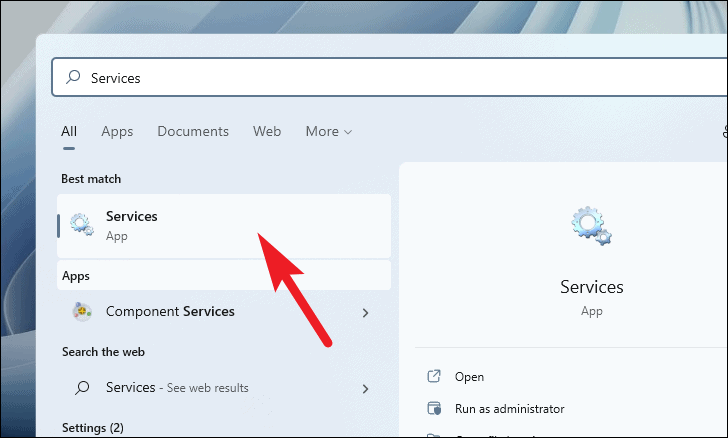The width and height of the screenshot is (728, 438).
Task: Expand Component Services details chevron
Action: (365, 313)
